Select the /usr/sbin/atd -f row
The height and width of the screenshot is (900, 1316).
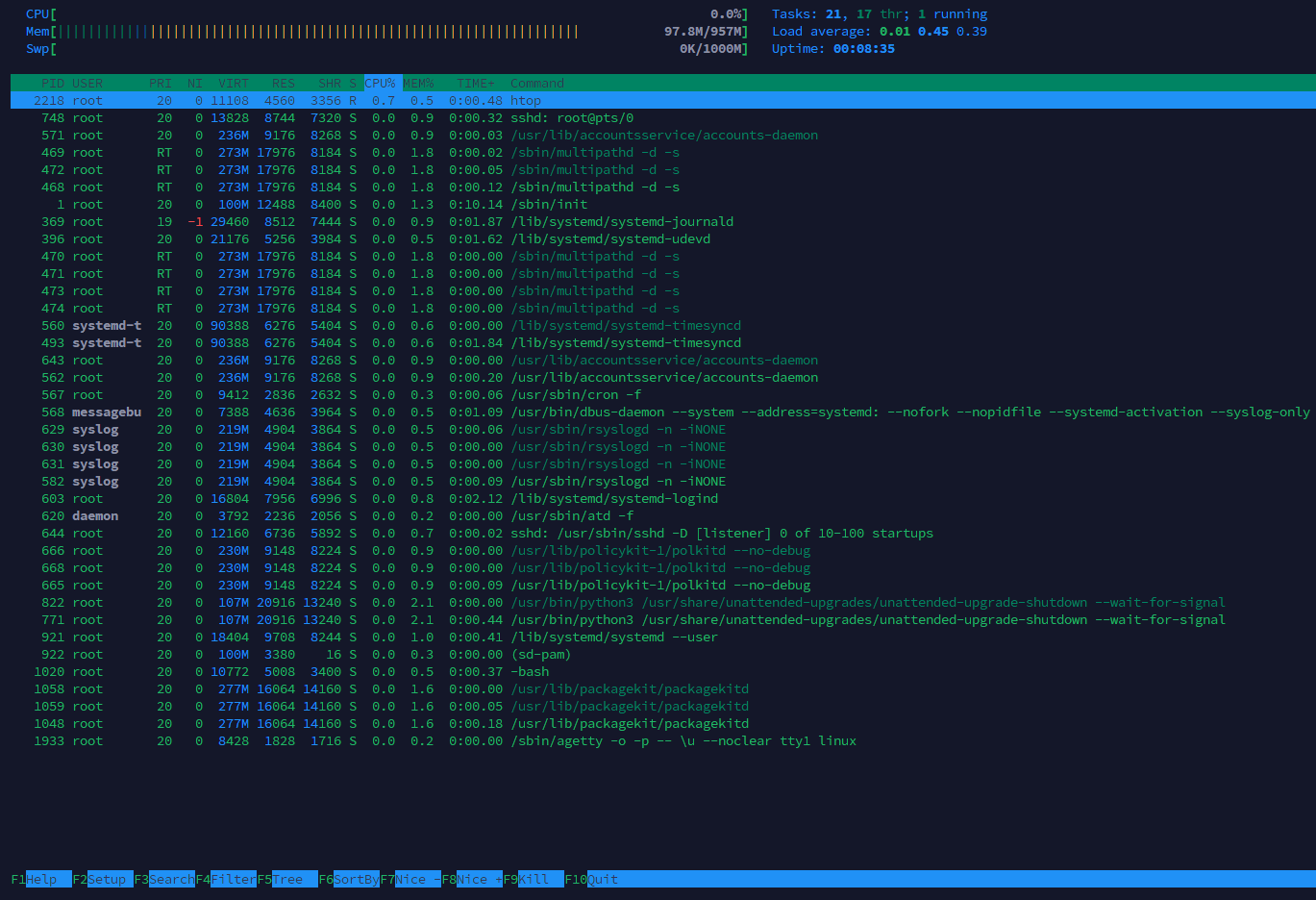pyautogui.click(x=662, y=515)
